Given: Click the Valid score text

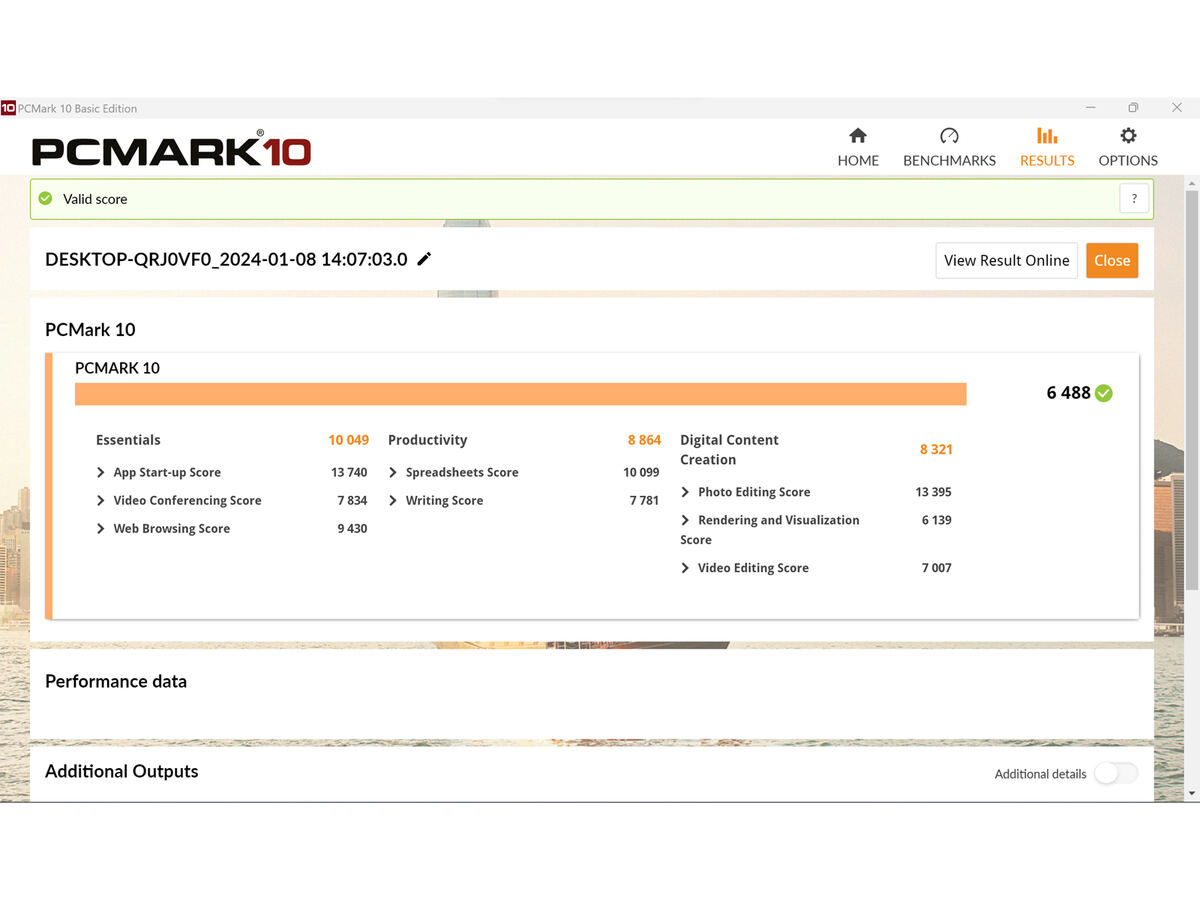Looking at the screenshot, I should 95,199.
